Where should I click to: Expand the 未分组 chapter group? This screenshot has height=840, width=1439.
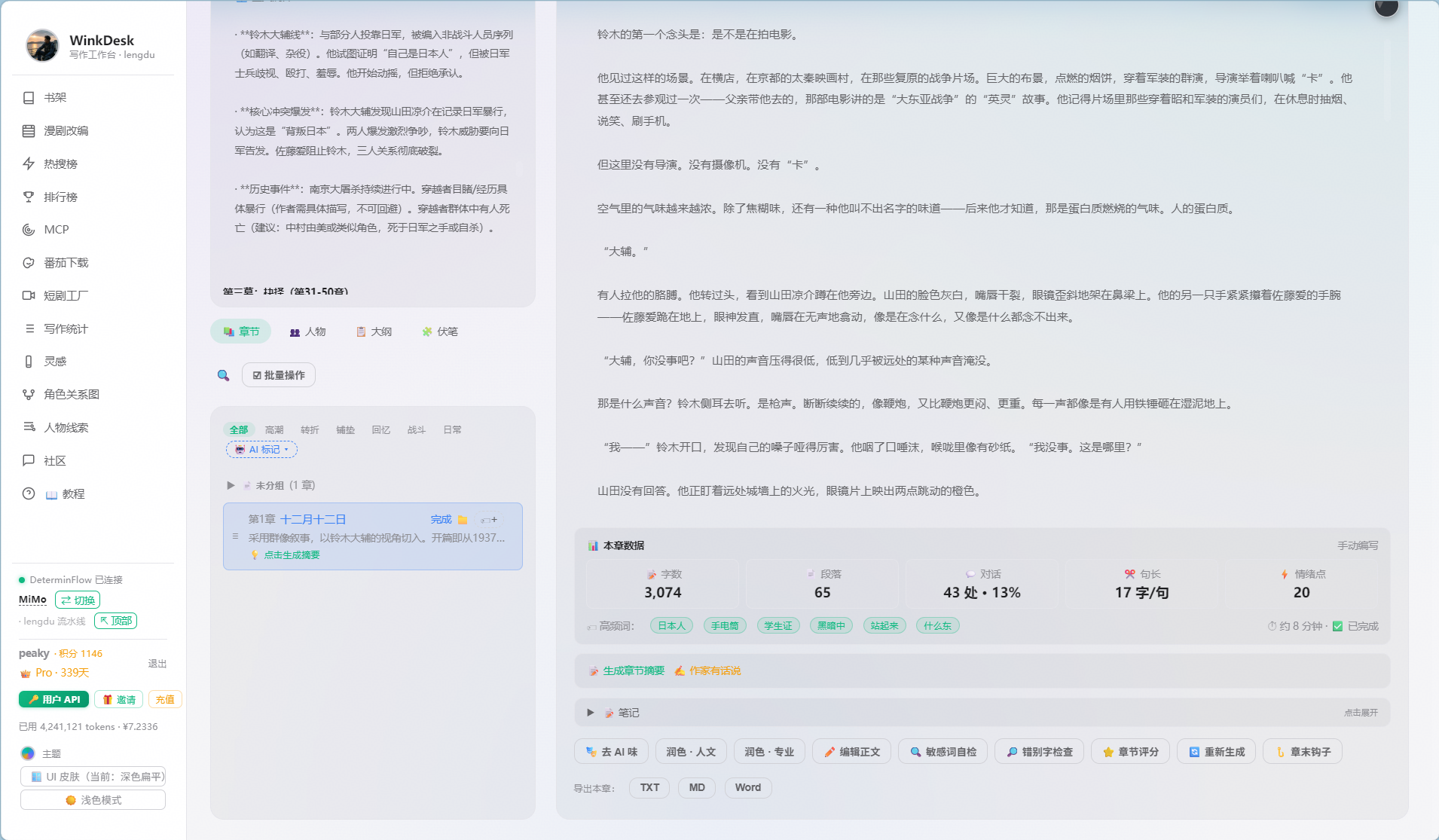pos(231,485)
